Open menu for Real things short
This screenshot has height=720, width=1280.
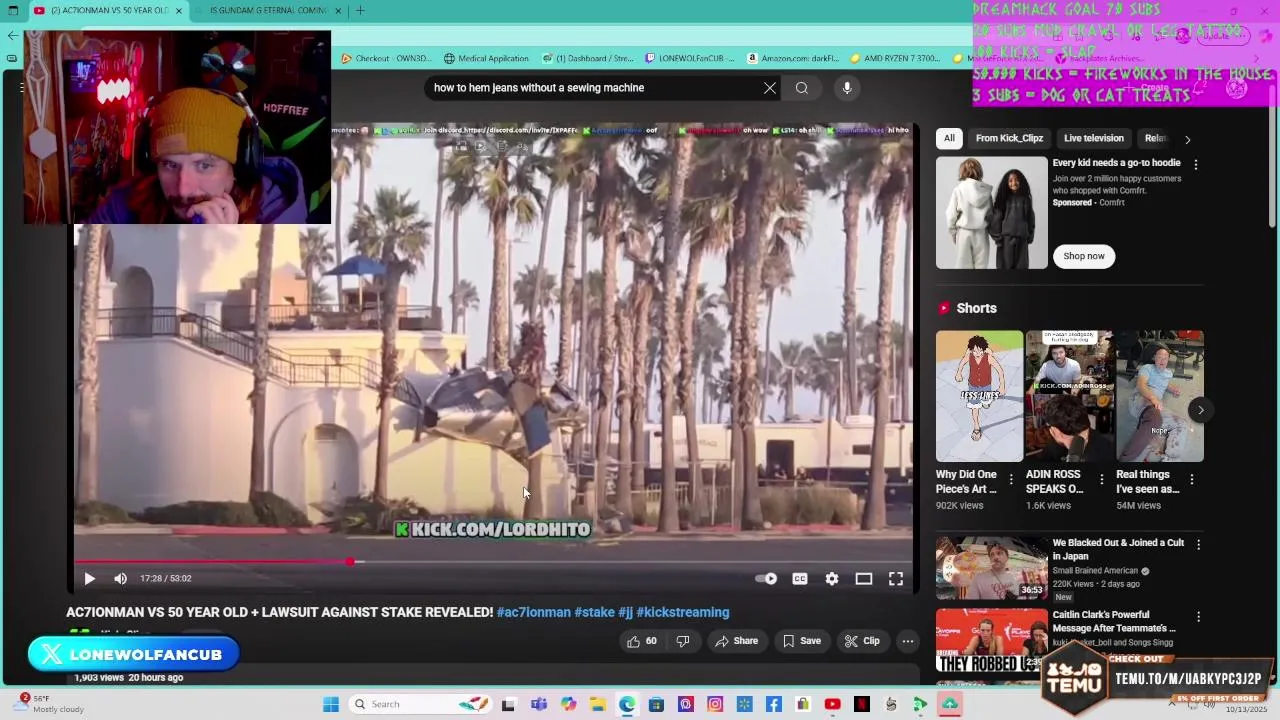click(x=1192, y=480)
